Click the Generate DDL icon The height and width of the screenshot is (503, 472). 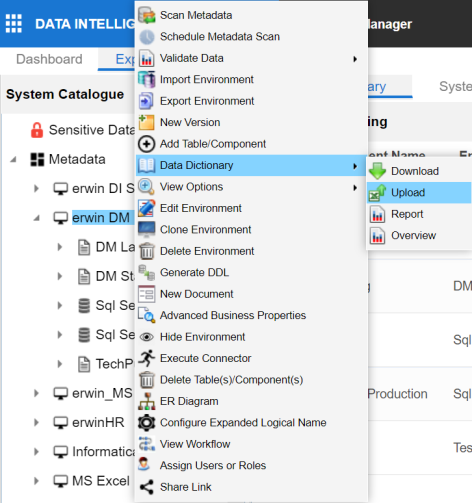[x=147, y=273]
